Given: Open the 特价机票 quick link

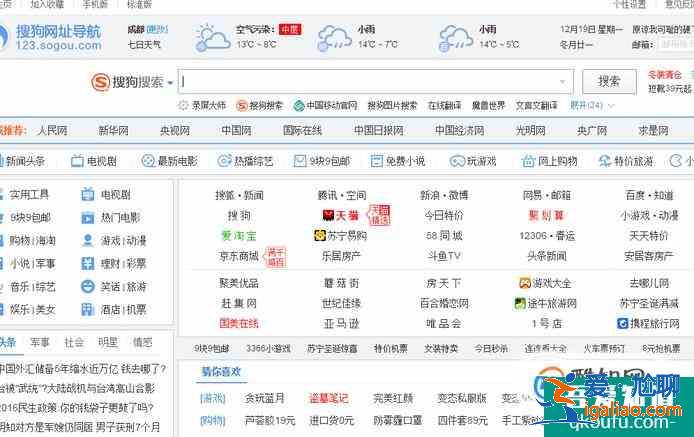Looking at the screenshot, I should coord(390,348).
